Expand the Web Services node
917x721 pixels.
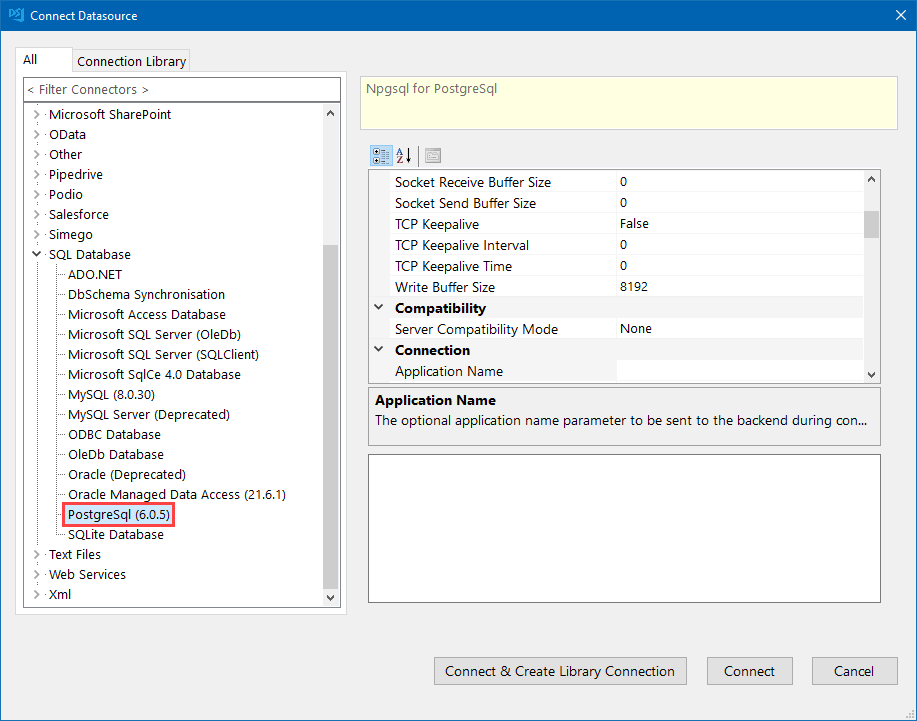click(x=37, y=574)
